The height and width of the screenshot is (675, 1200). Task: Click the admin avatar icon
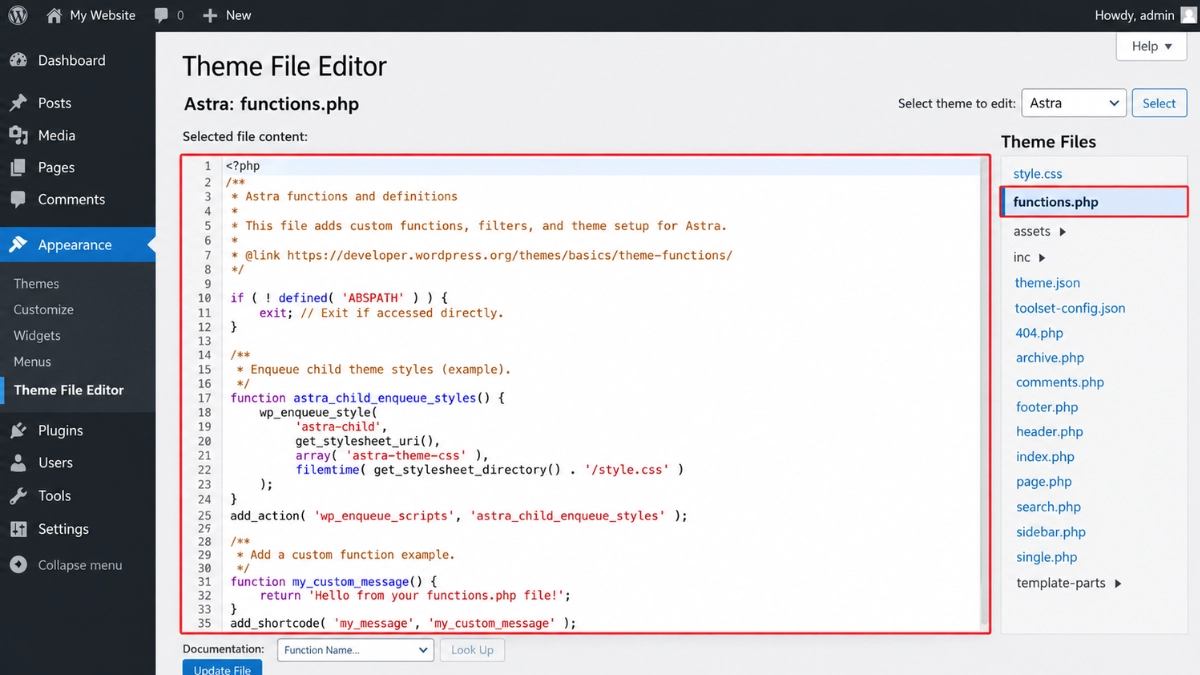1188,15
